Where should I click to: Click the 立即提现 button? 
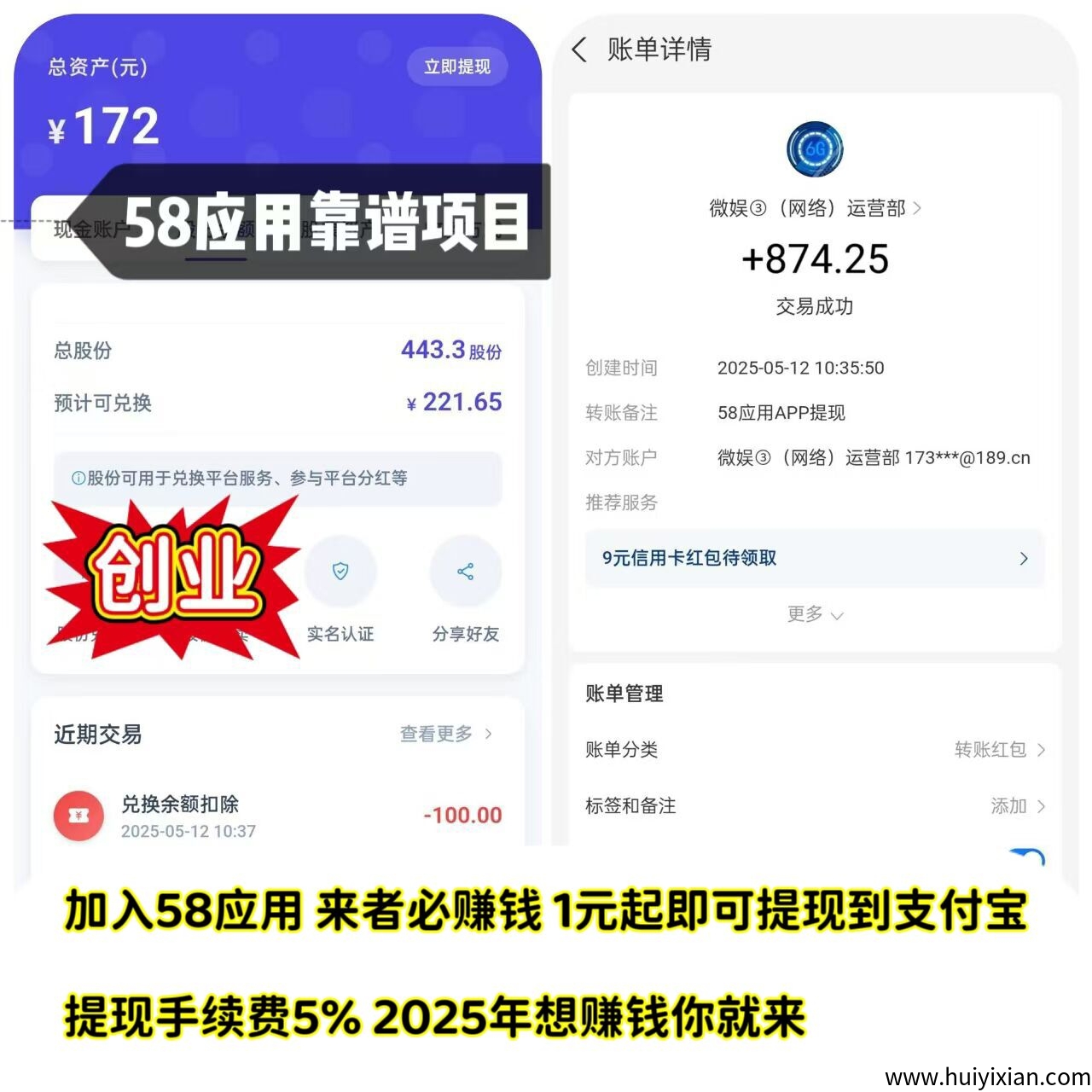[457, 67]
